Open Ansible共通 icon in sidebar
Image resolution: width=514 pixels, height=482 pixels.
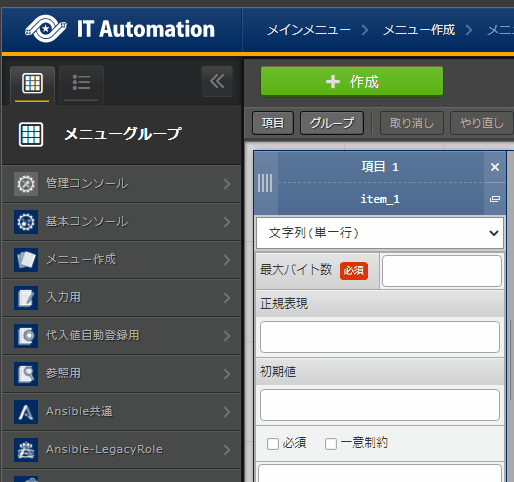[26, 412]
